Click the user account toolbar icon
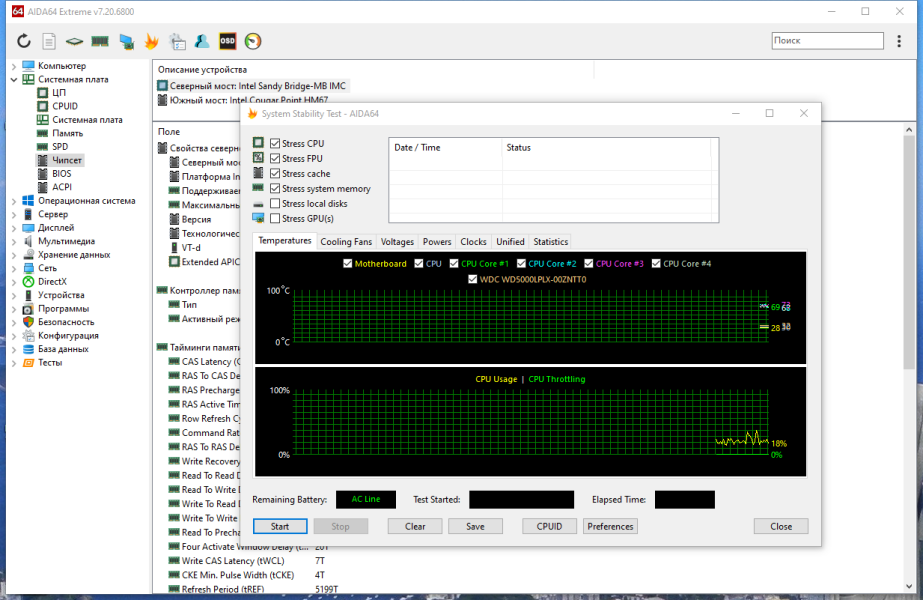Viewport: 923px width, 600px height. (202, 41)
